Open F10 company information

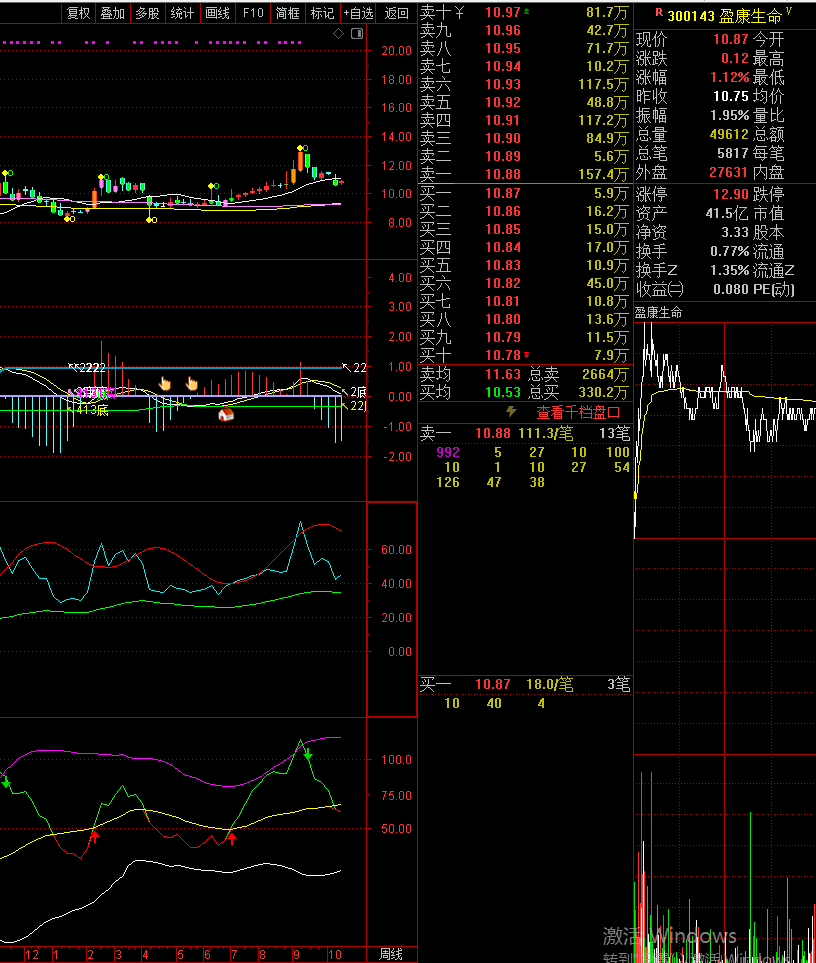pos(253,13)
